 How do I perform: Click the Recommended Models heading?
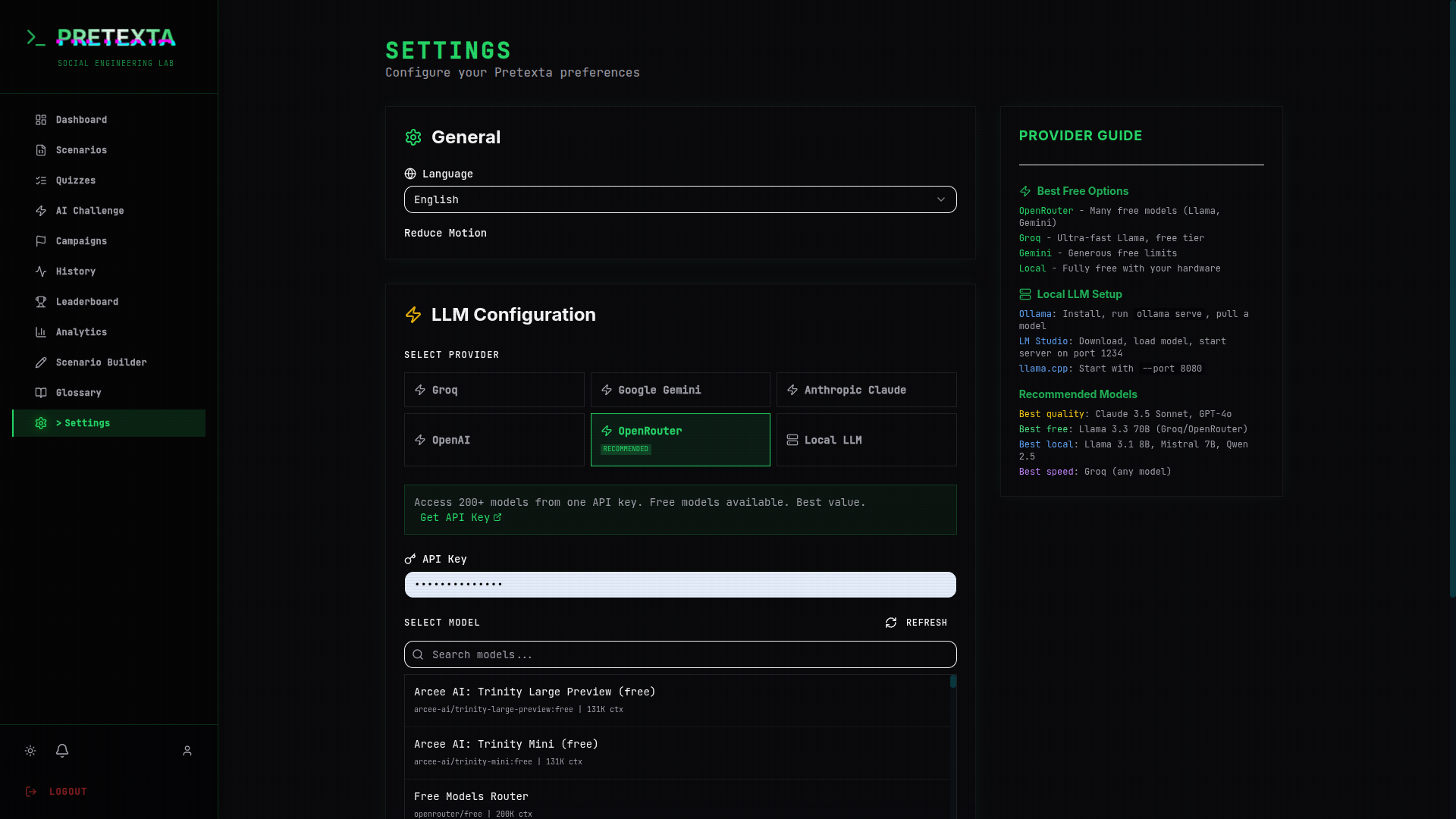[1078, 394]
